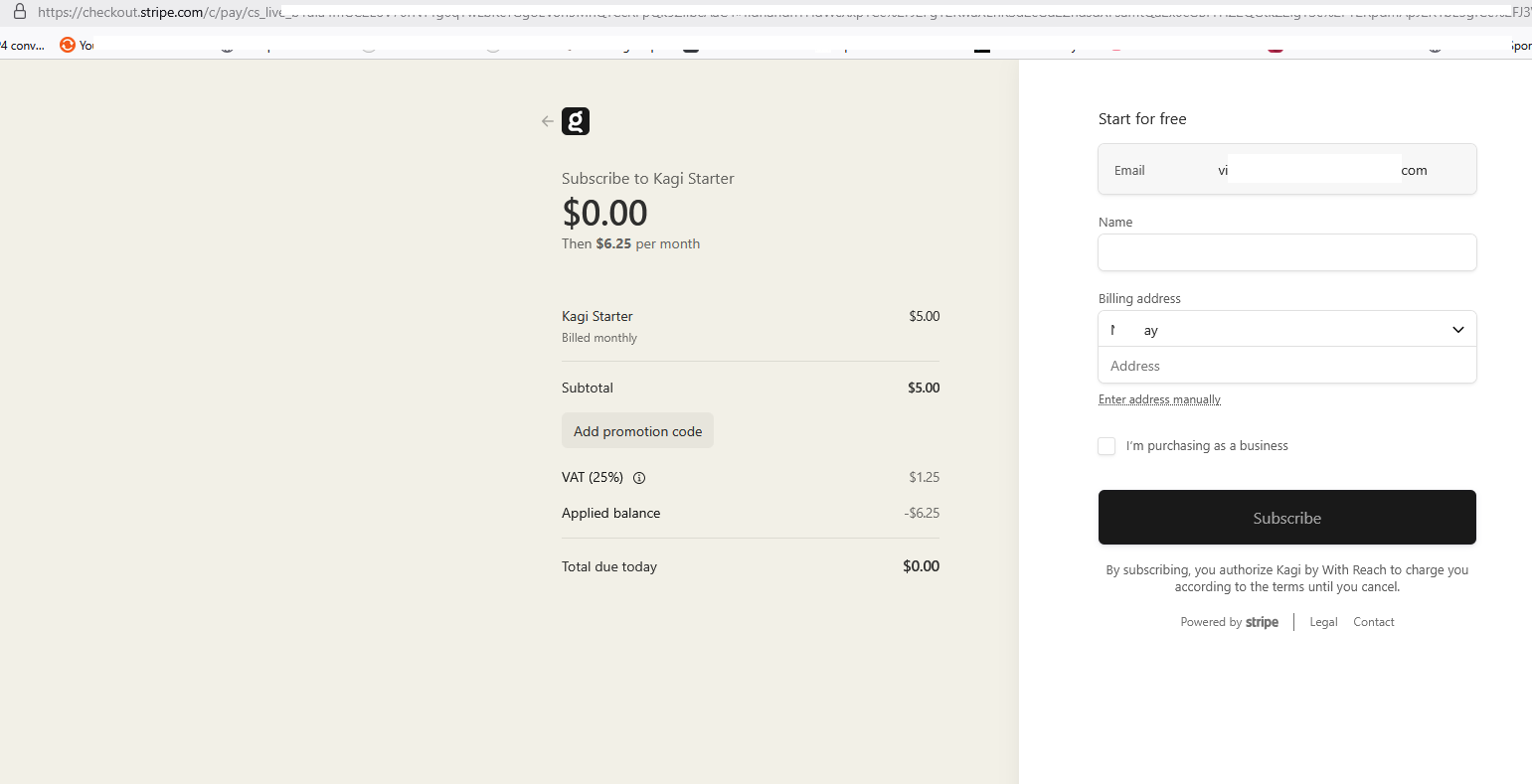
Task: Open the Contact footer link
Action: pyautogui.click(x=1373, y=622)
